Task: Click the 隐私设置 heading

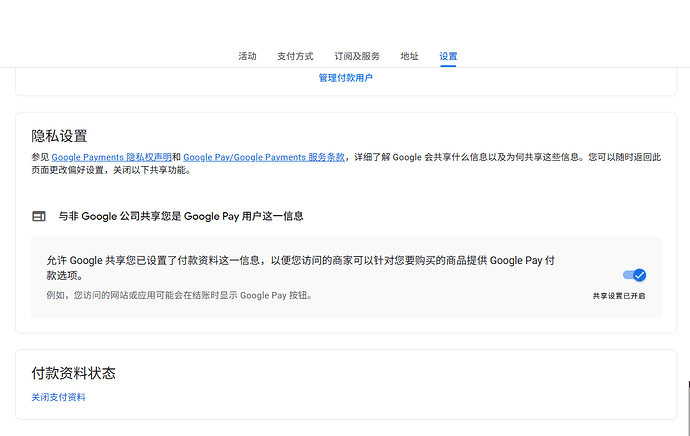Action: 59,136
